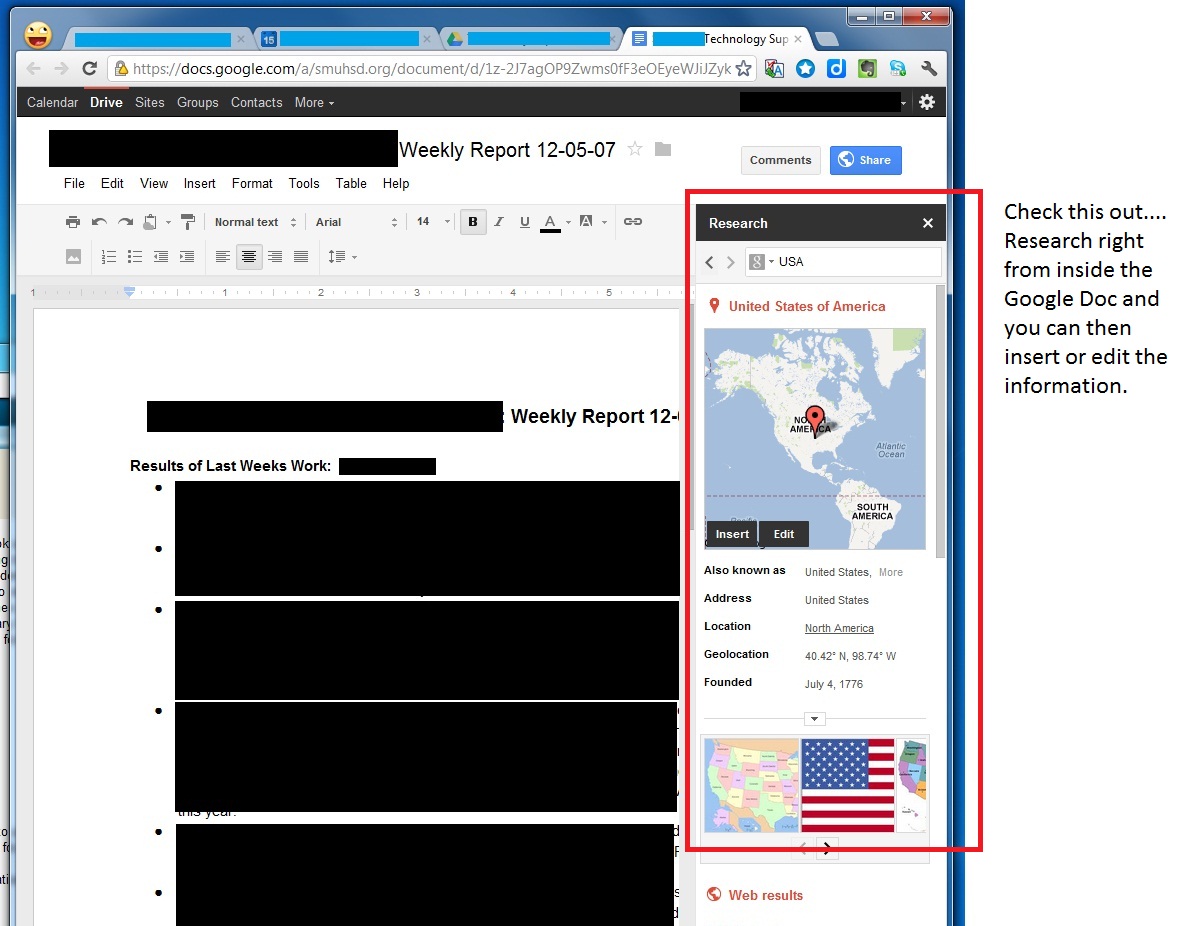Undo the last action with Undo icon
Image resolution: width=1189 pixels, height=926 pixels.
click(x=99, y=222)
